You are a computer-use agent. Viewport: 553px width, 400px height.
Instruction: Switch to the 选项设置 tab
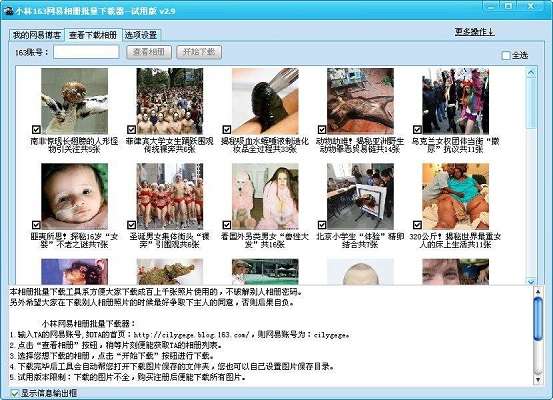(141, 35)
